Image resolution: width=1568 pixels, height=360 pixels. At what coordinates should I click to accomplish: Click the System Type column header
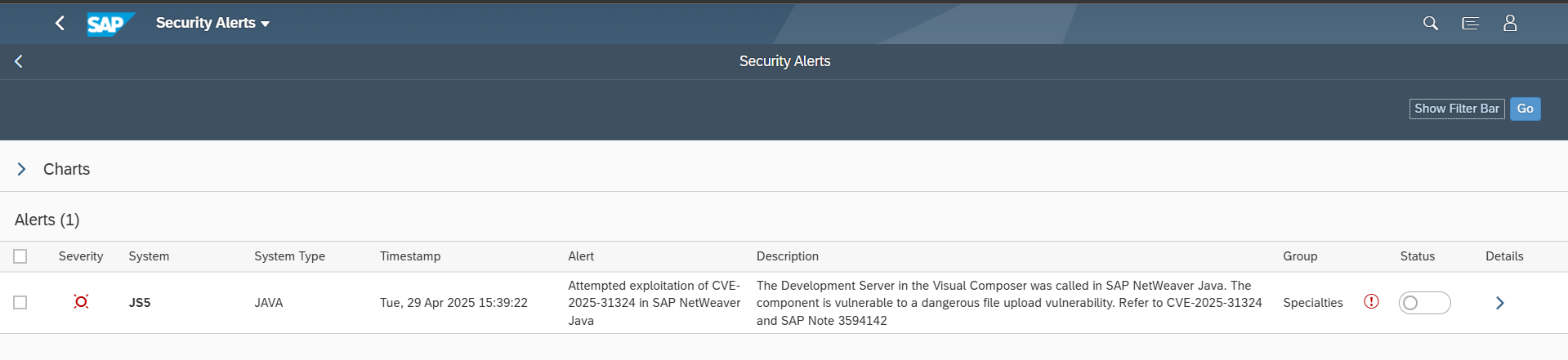click(x=289, y=256)
